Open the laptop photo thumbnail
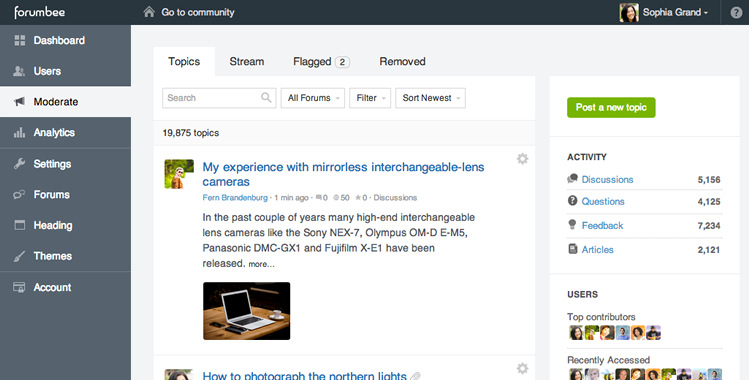 [246, 311]
